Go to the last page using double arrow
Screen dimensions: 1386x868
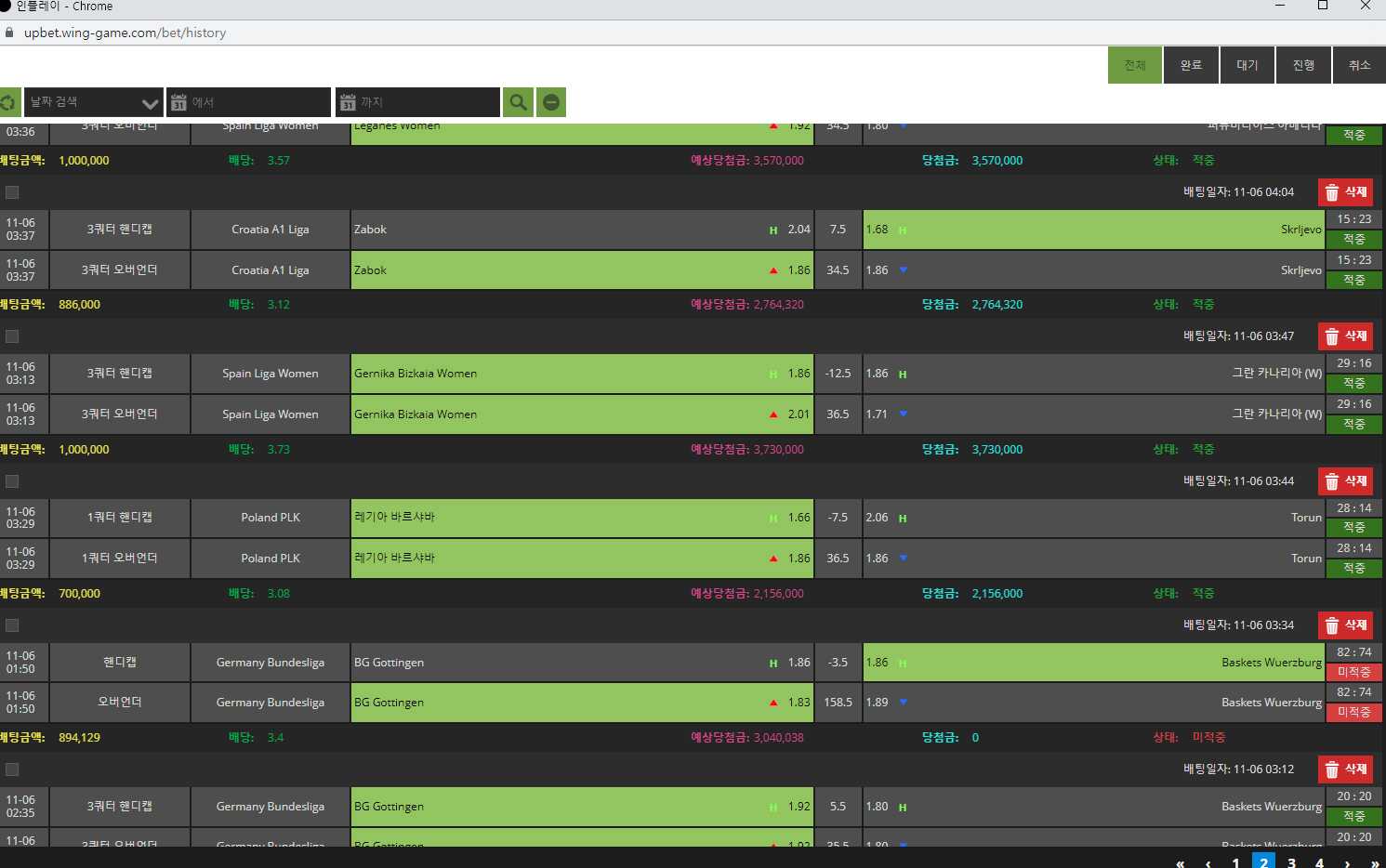[x=1374, y=863]
